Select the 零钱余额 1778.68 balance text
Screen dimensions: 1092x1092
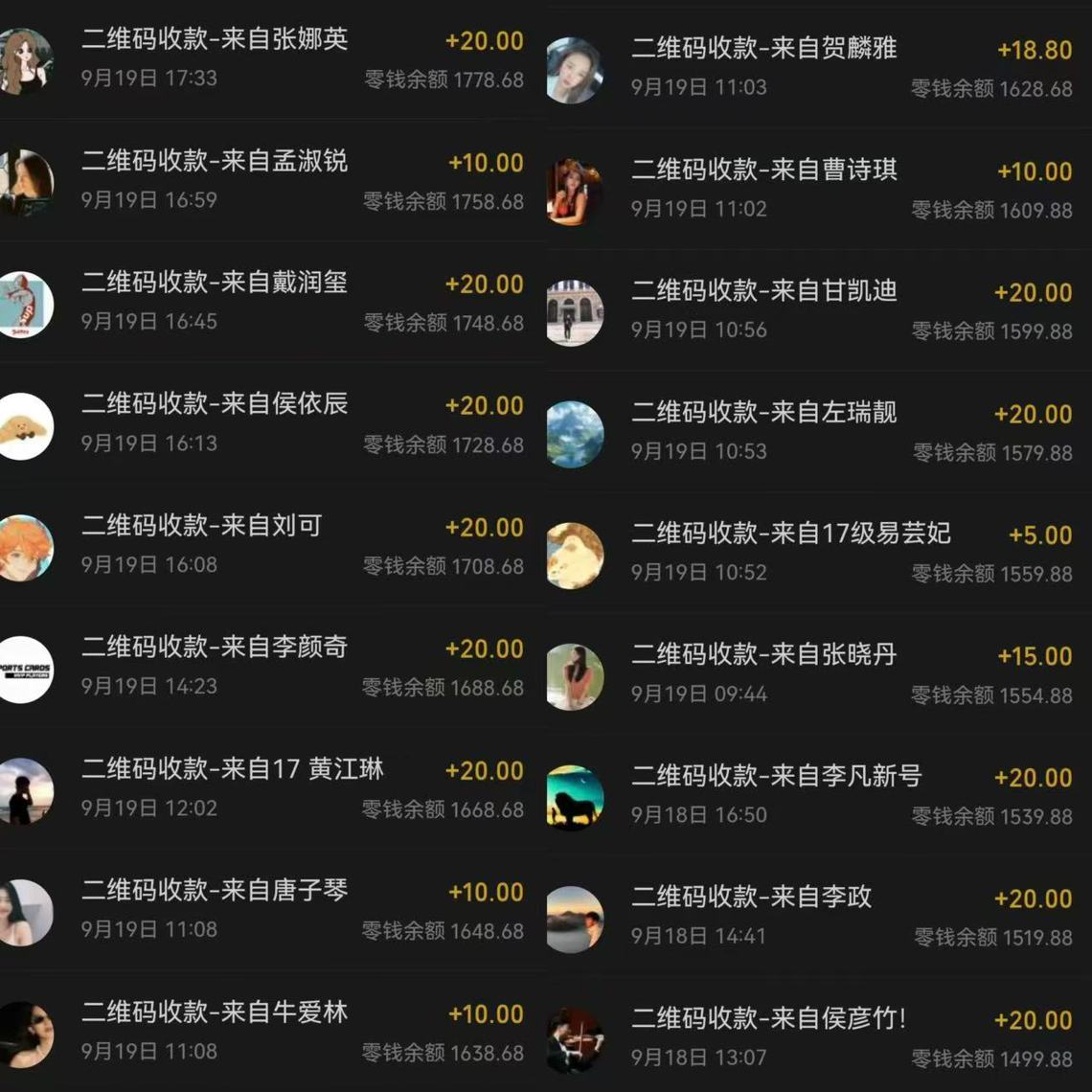tap(444, 80)
